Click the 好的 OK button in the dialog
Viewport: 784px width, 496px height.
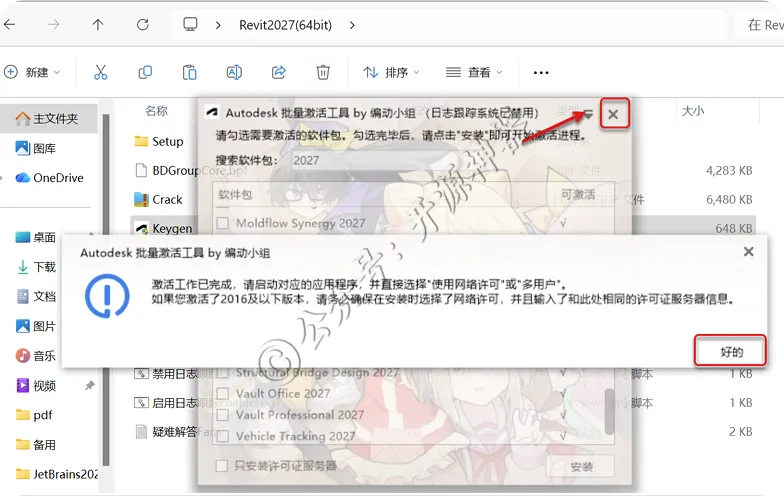[x=730, y=352]
